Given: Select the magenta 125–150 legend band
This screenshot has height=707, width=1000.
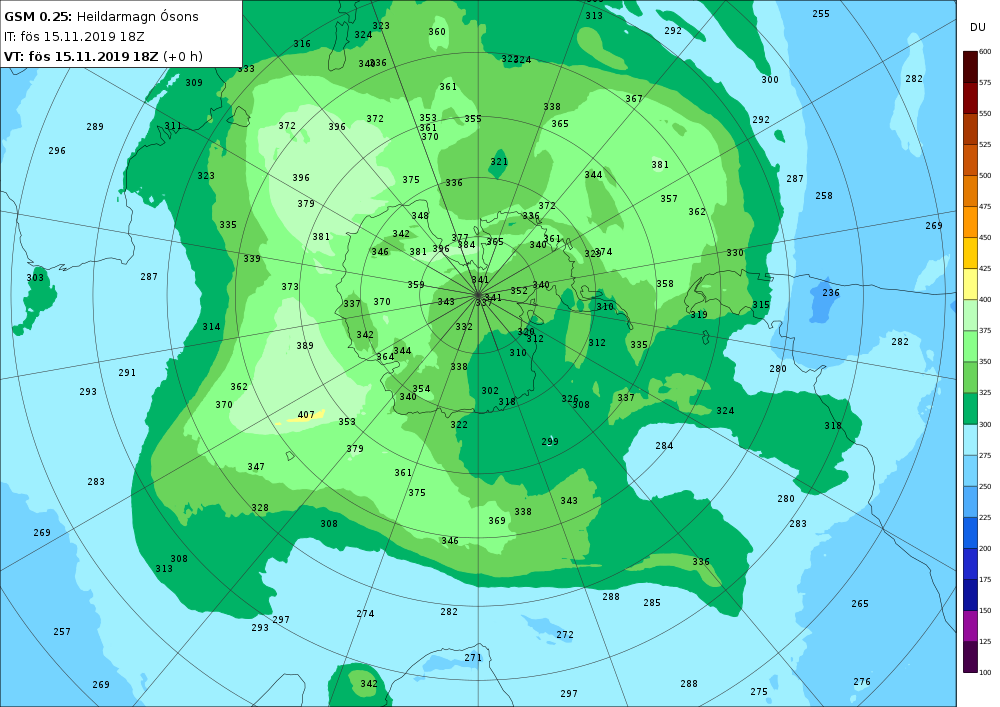Looking at the screenshot, I should [970, 626].
